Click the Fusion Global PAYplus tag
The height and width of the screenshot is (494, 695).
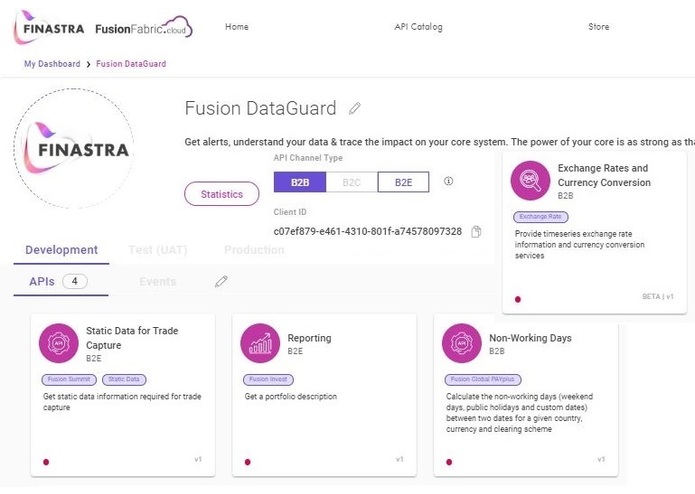point(483,379)
